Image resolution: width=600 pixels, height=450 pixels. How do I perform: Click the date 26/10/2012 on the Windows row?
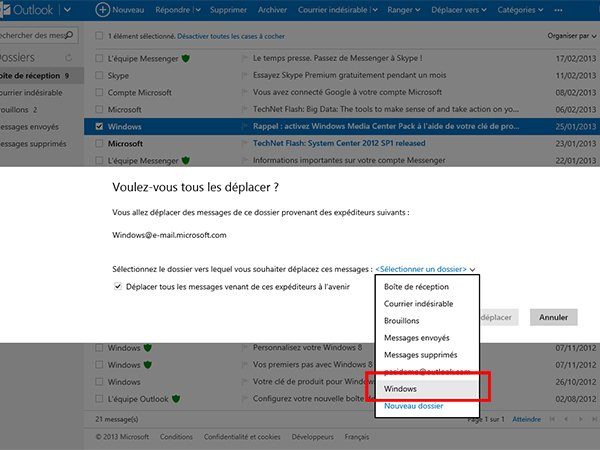click(x=576, y=382)
